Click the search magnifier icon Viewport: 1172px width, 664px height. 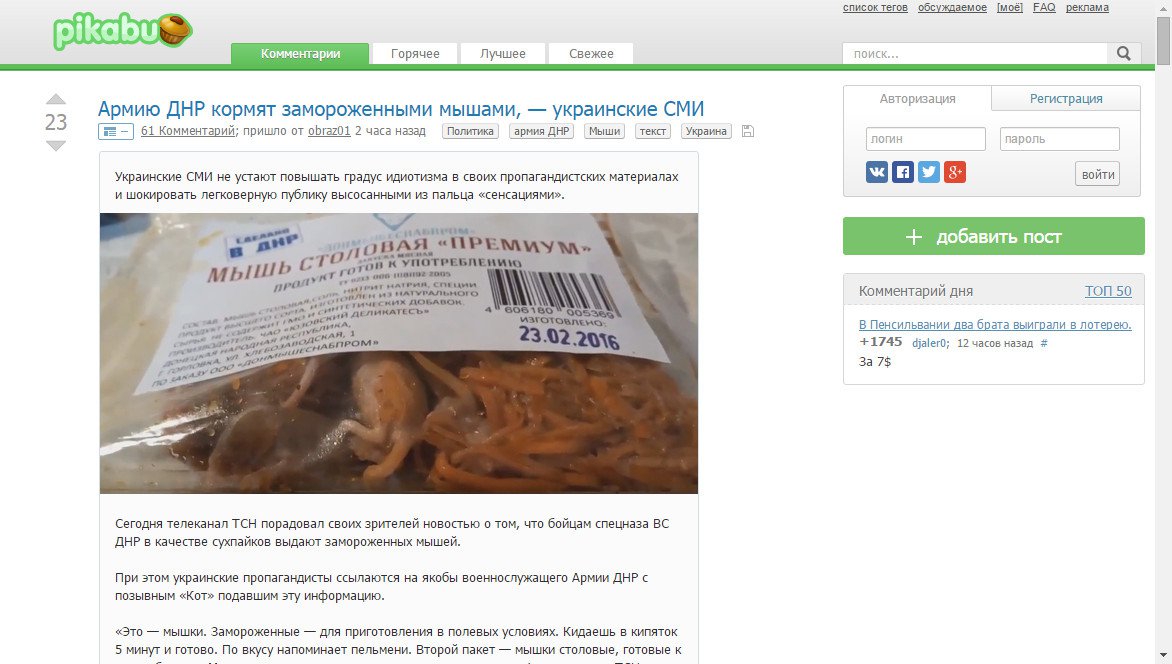click(x=1123, y=53)
